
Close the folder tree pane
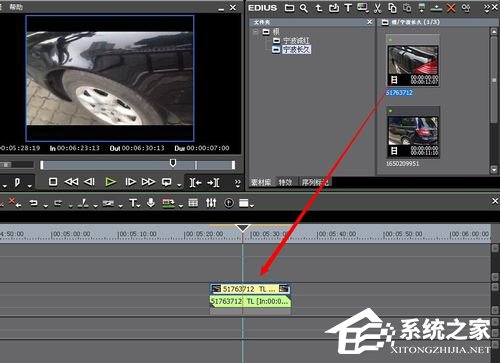point(369,22)
